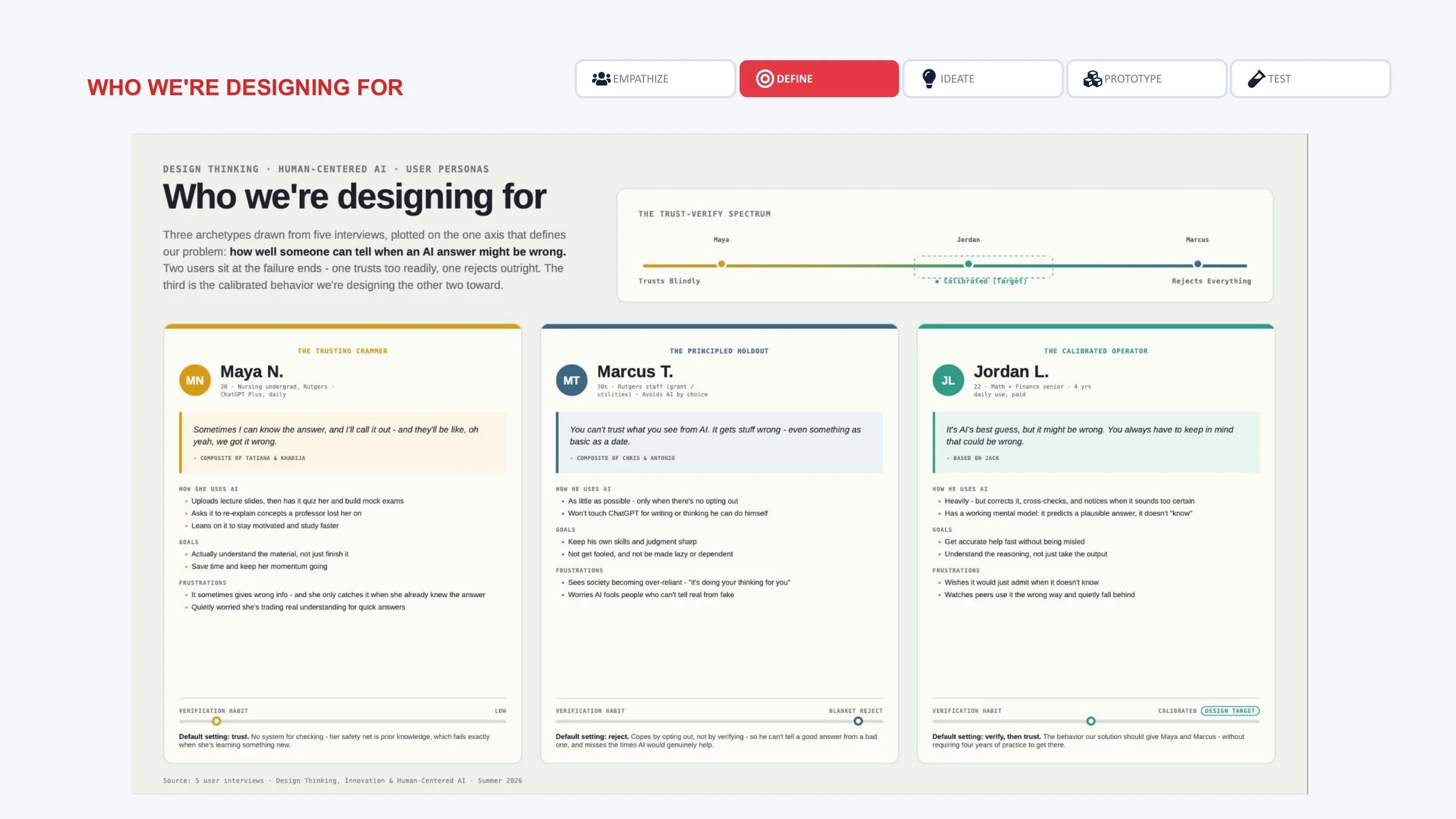Open the IDEATE stage tab

[983, 79]
